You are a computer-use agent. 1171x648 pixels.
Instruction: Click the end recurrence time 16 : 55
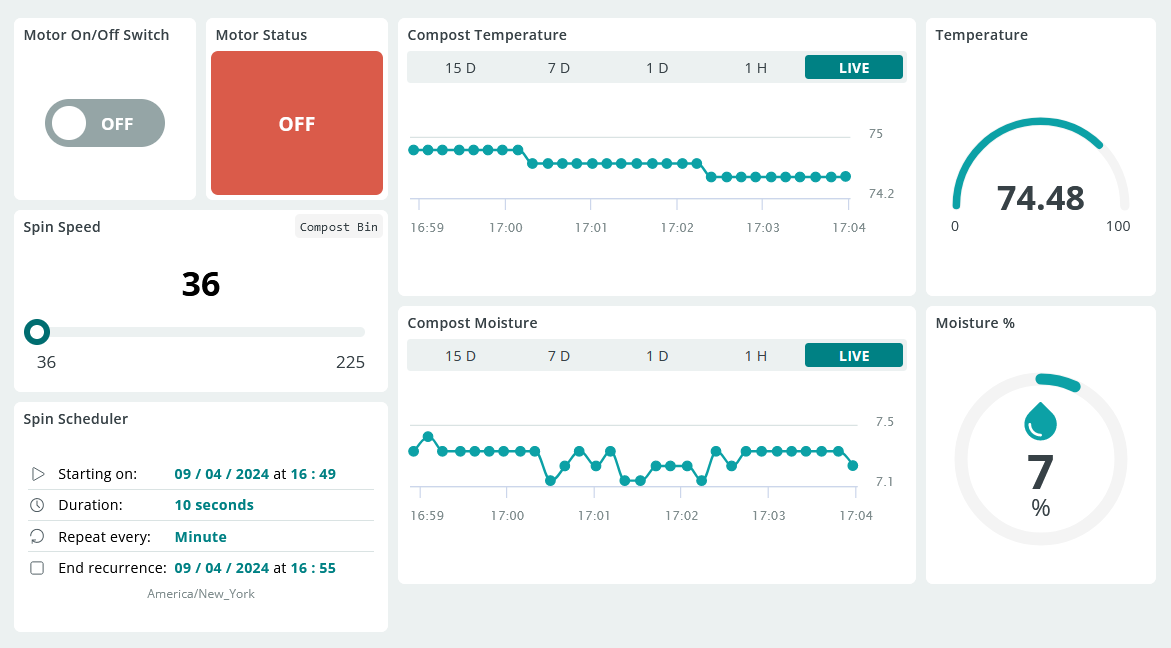(312, 568)
